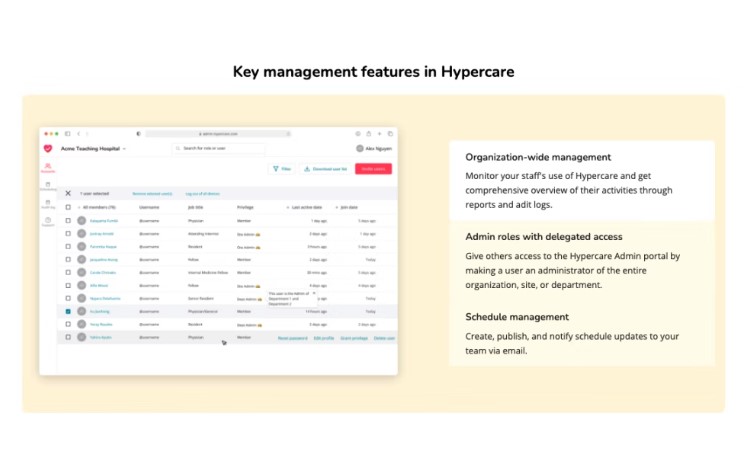Click avatar in Physician/General row
The height and width of the screenshot is (476, 747).
pos(82,311)
